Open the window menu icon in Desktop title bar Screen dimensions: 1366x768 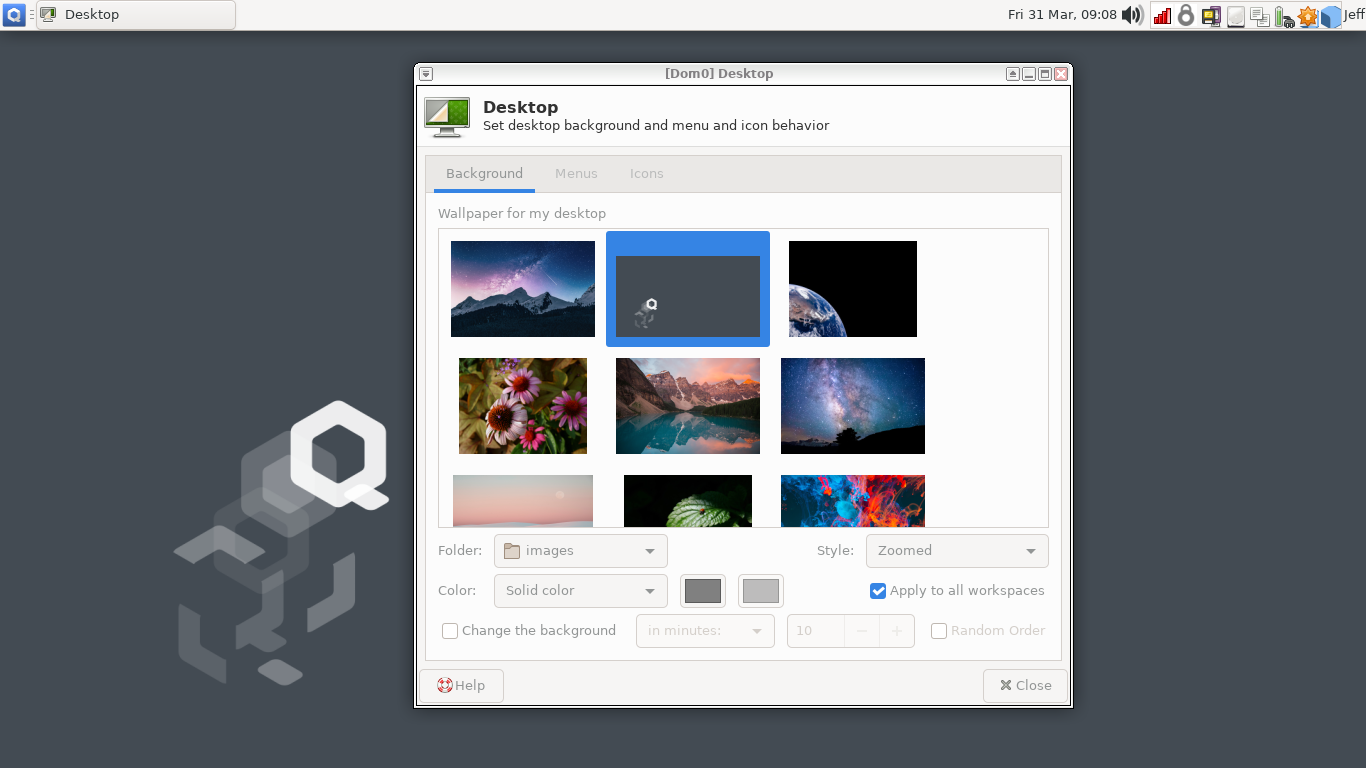[426, 74]
